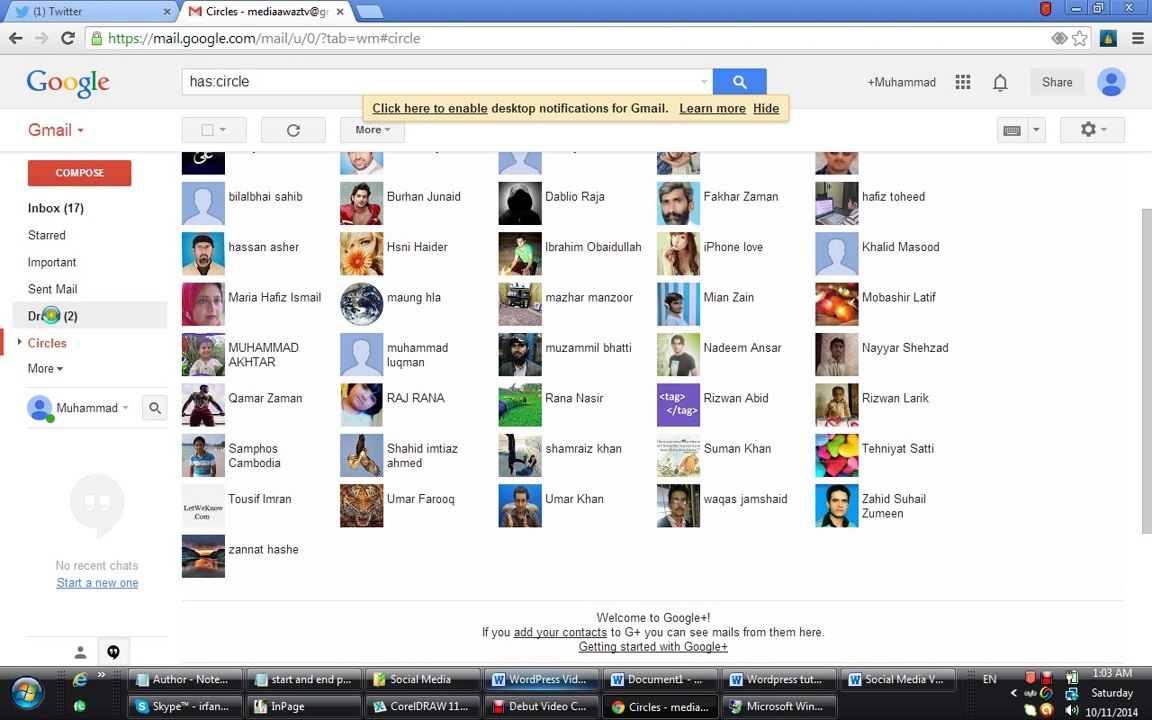The height and width of the screenshot is (720, 1152).
Task: Open Burhan Junaid's profile photo
Action: [x=361, y=204]
